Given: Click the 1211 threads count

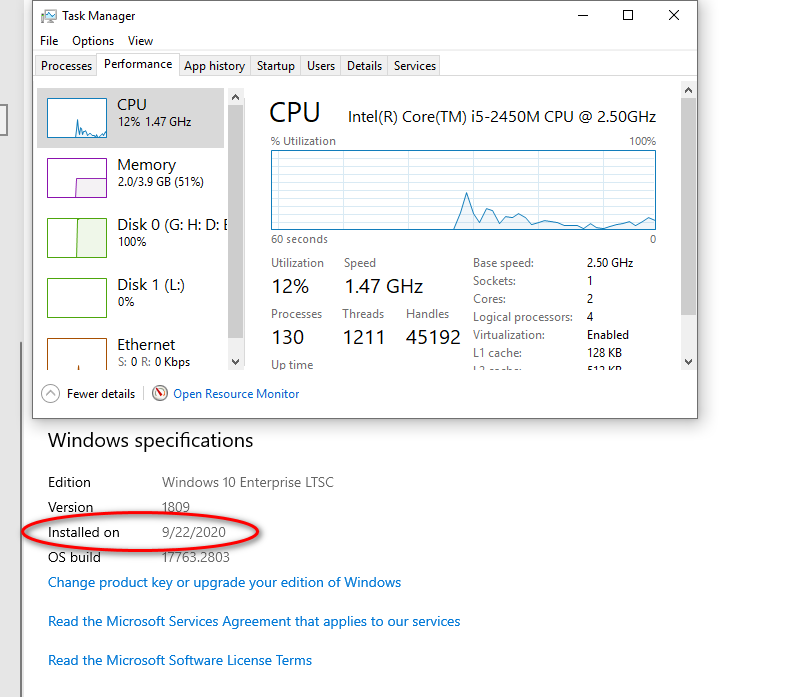Looking at the screenshot, I should click(363, 337).
